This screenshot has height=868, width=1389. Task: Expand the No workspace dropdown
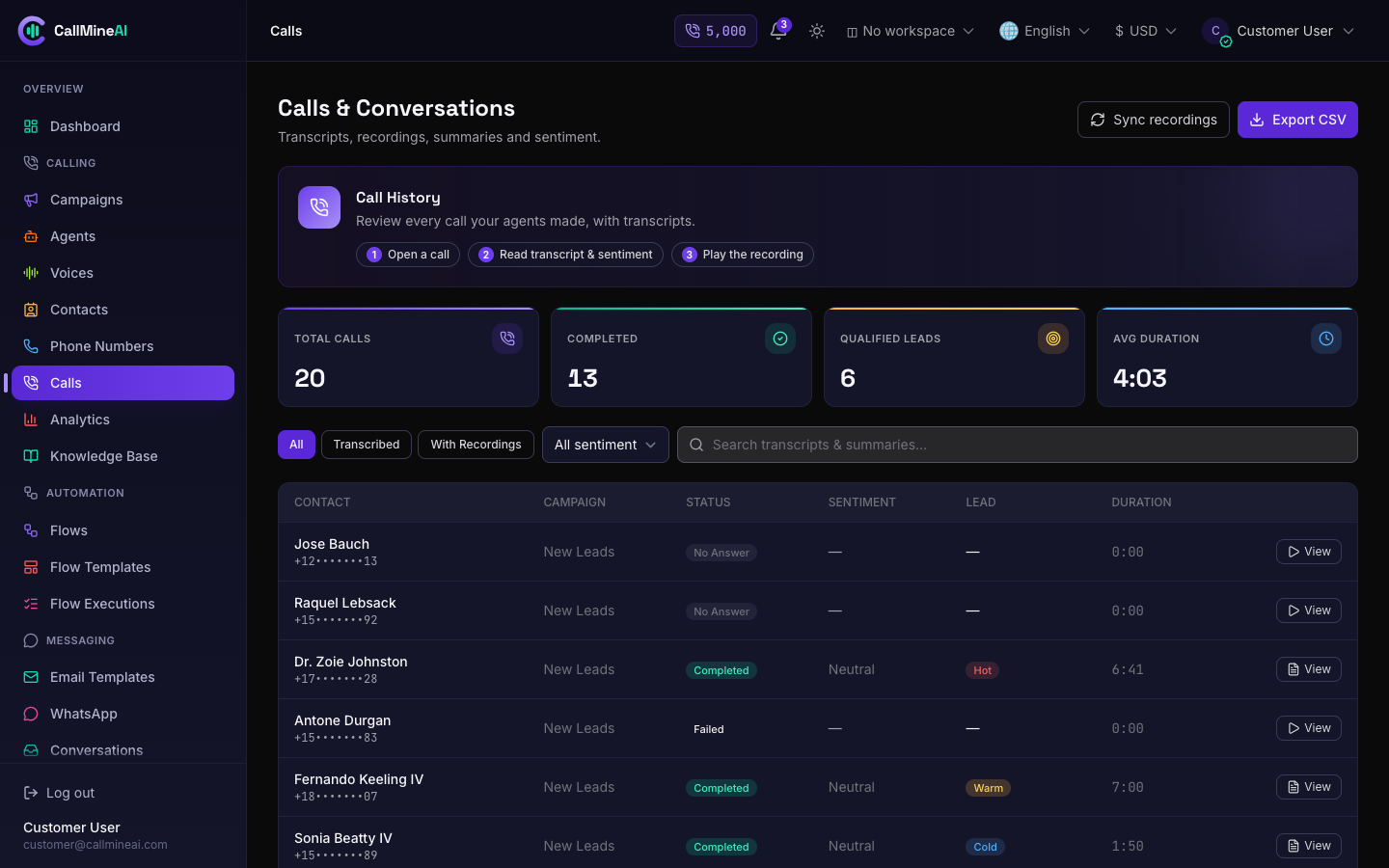[x=911, y=31]
